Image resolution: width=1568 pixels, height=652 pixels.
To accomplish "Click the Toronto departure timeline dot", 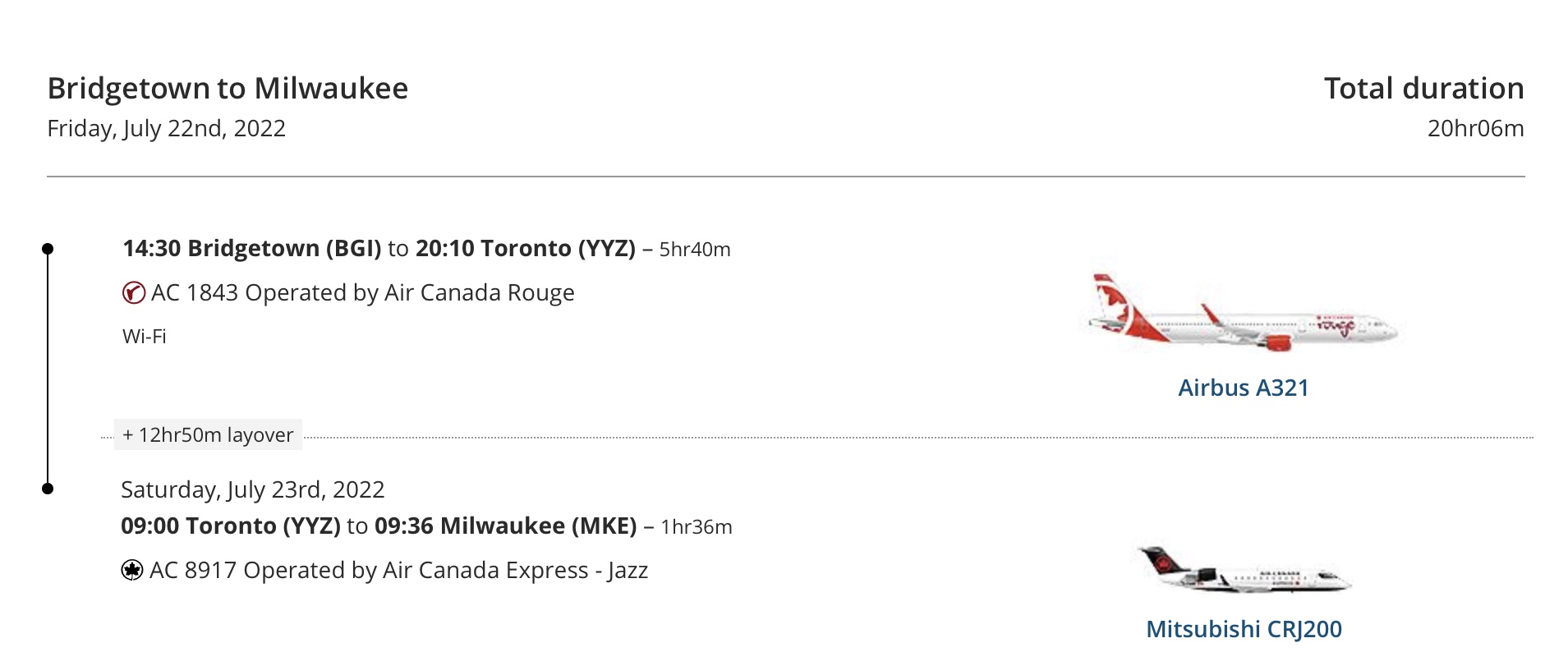I will (48, 489).
